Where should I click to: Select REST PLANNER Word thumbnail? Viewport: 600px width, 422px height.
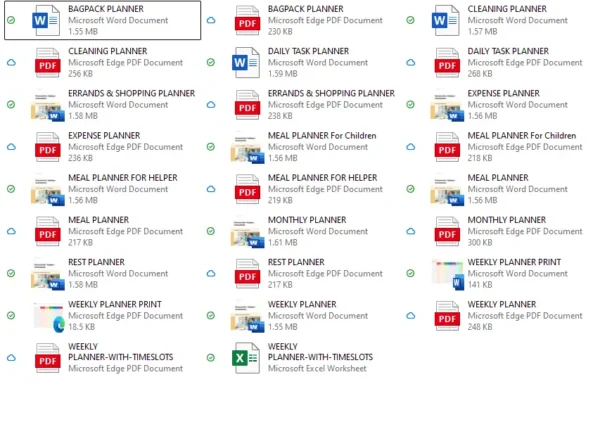[48, 274]
